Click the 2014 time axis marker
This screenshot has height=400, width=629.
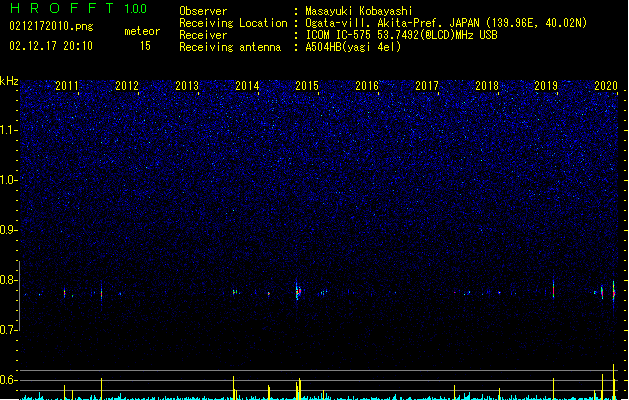(247, 86)
